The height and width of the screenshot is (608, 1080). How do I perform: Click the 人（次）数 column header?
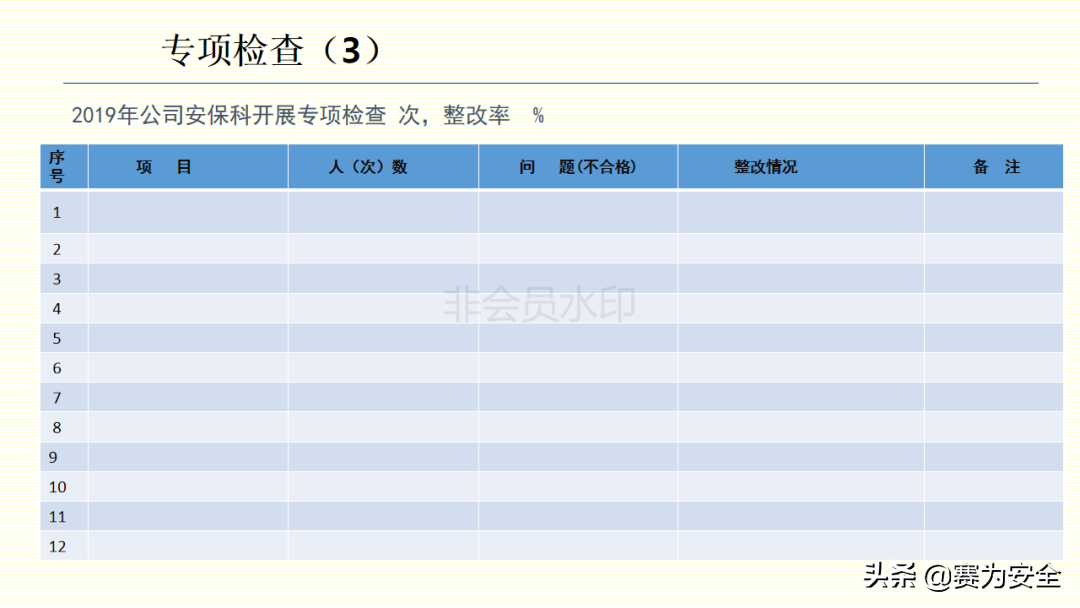[383, 167]
